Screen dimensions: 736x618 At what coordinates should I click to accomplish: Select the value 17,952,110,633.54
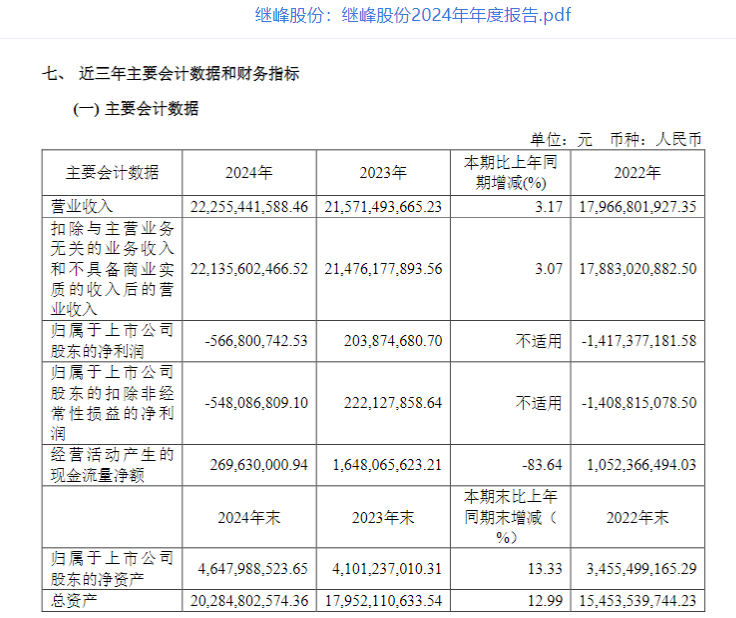383,601
